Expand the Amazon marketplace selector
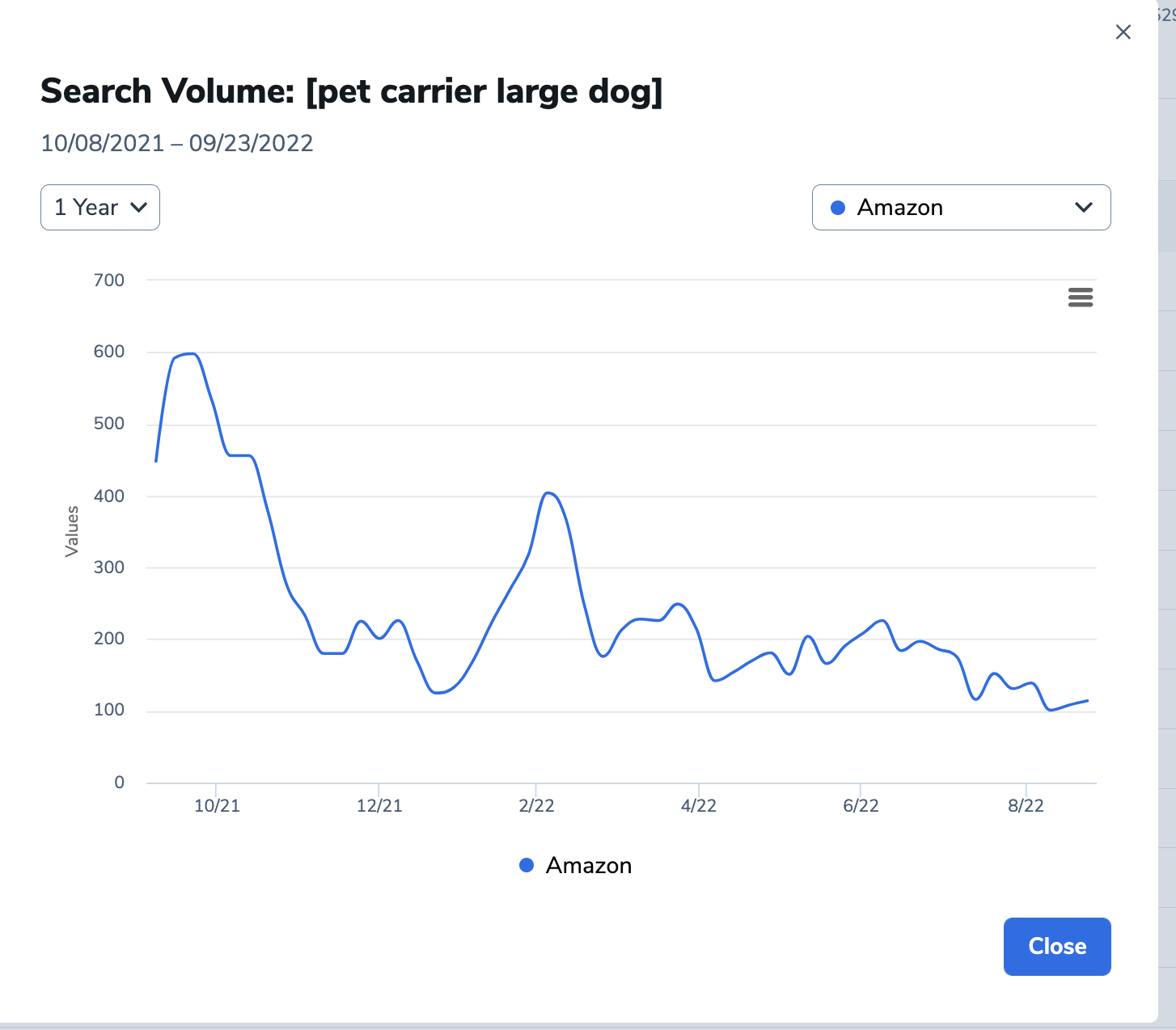This screenshot has height=1030, width=1176. tap(961, 208)
